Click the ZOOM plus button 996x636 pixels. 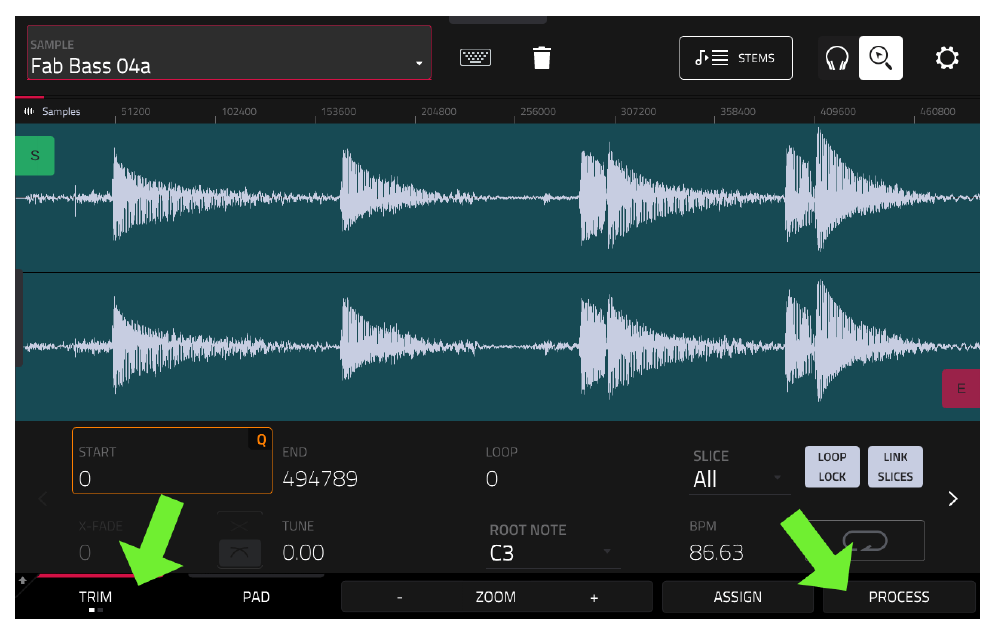click(x=594, y=597)
